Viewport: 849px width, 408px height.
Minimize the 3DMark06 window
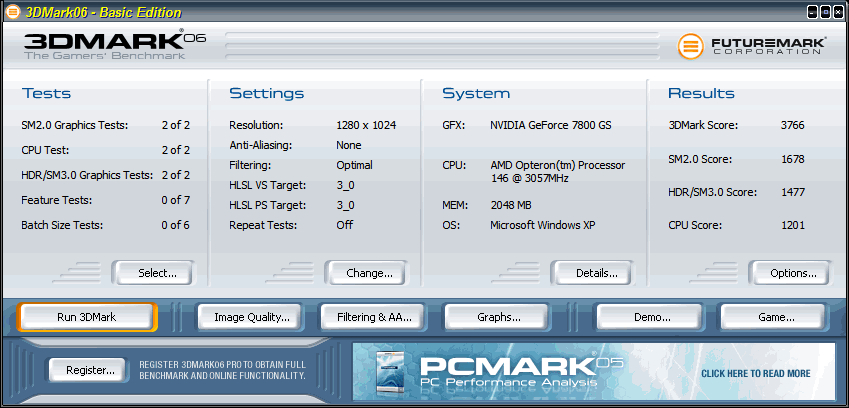813,12
